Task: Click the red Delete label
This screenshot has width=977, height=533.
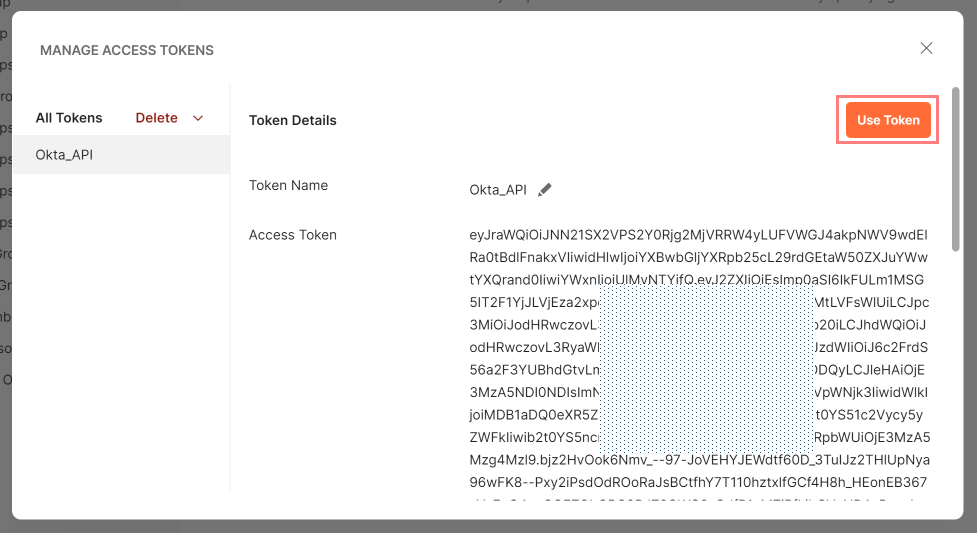Action: (x=156, y=118)
